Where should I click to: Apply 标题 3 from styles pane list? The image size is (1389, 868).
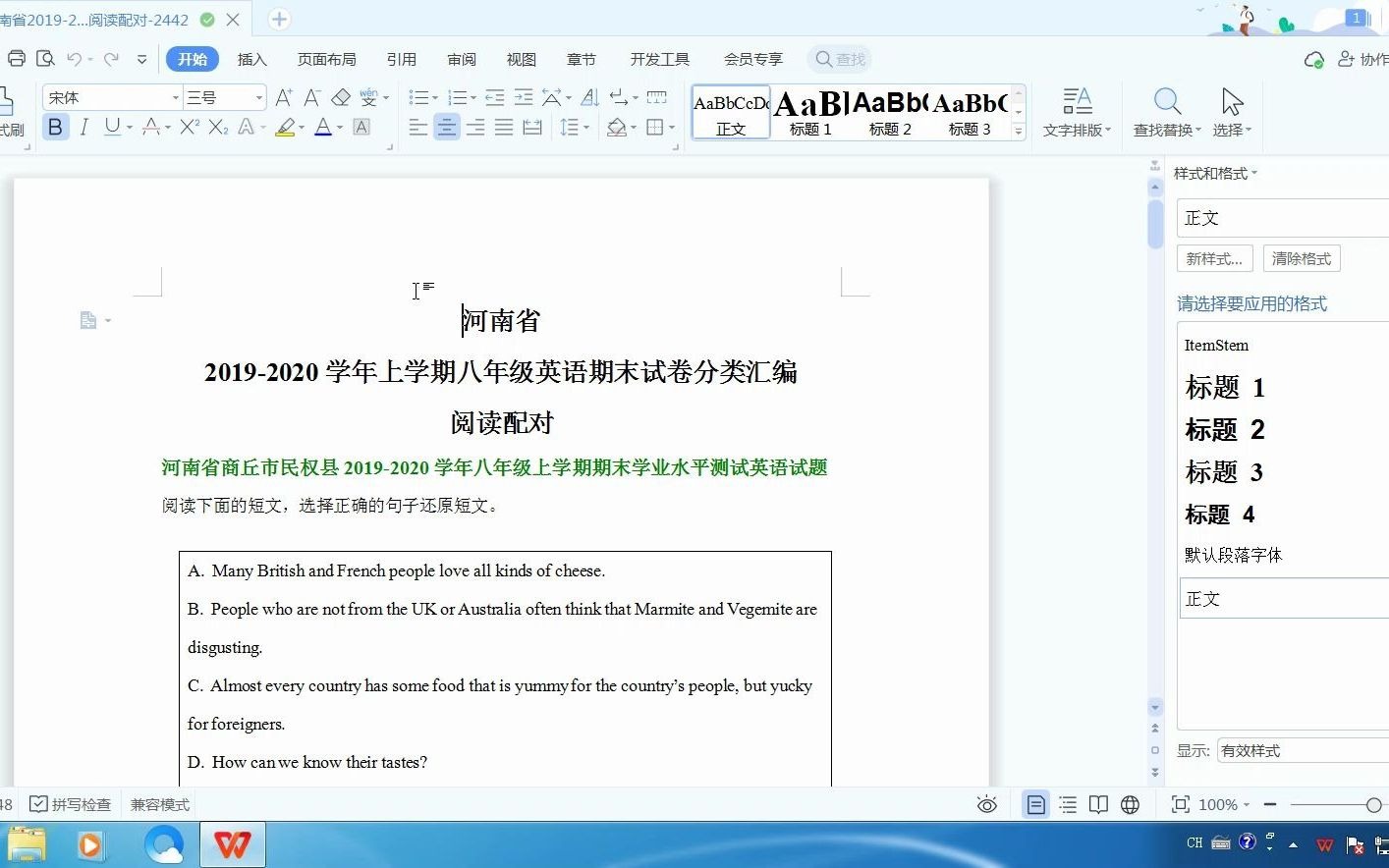point(1224,472)
